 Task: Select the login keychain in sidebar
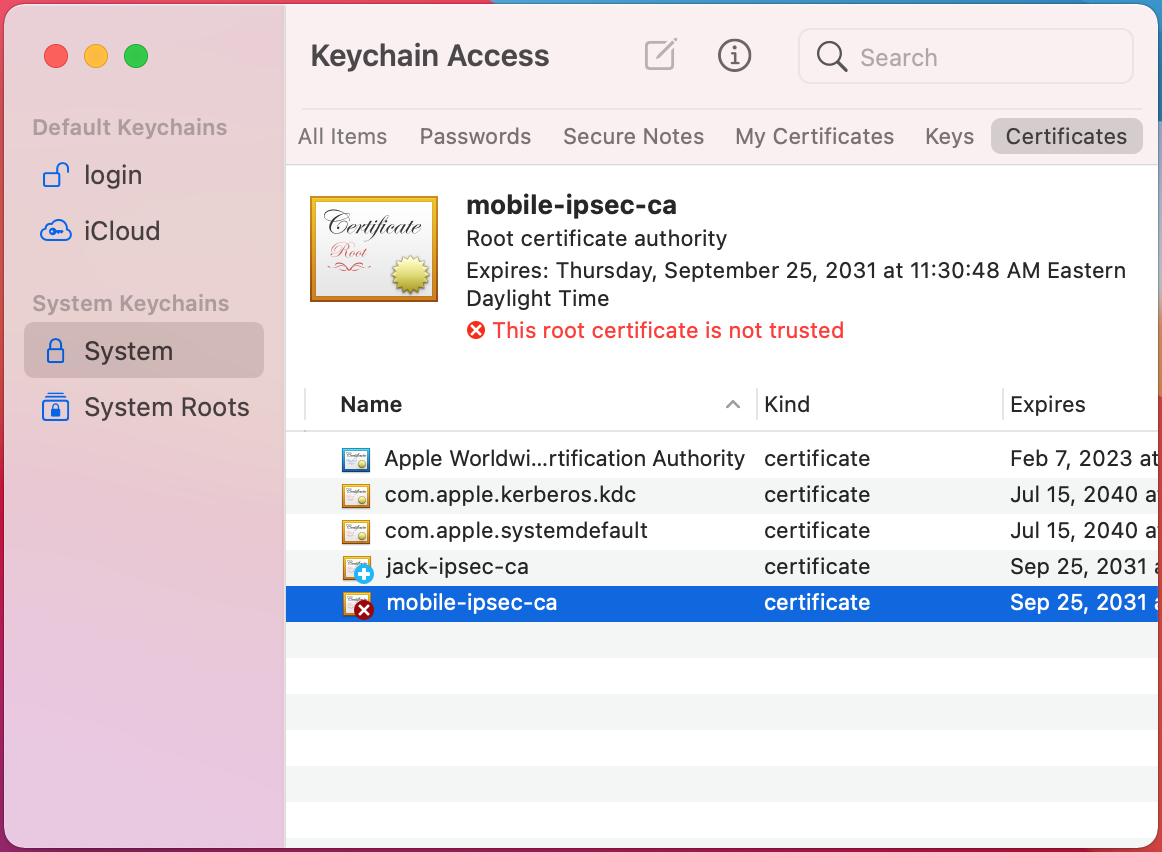pyautogui.click(x=112, y=175)
